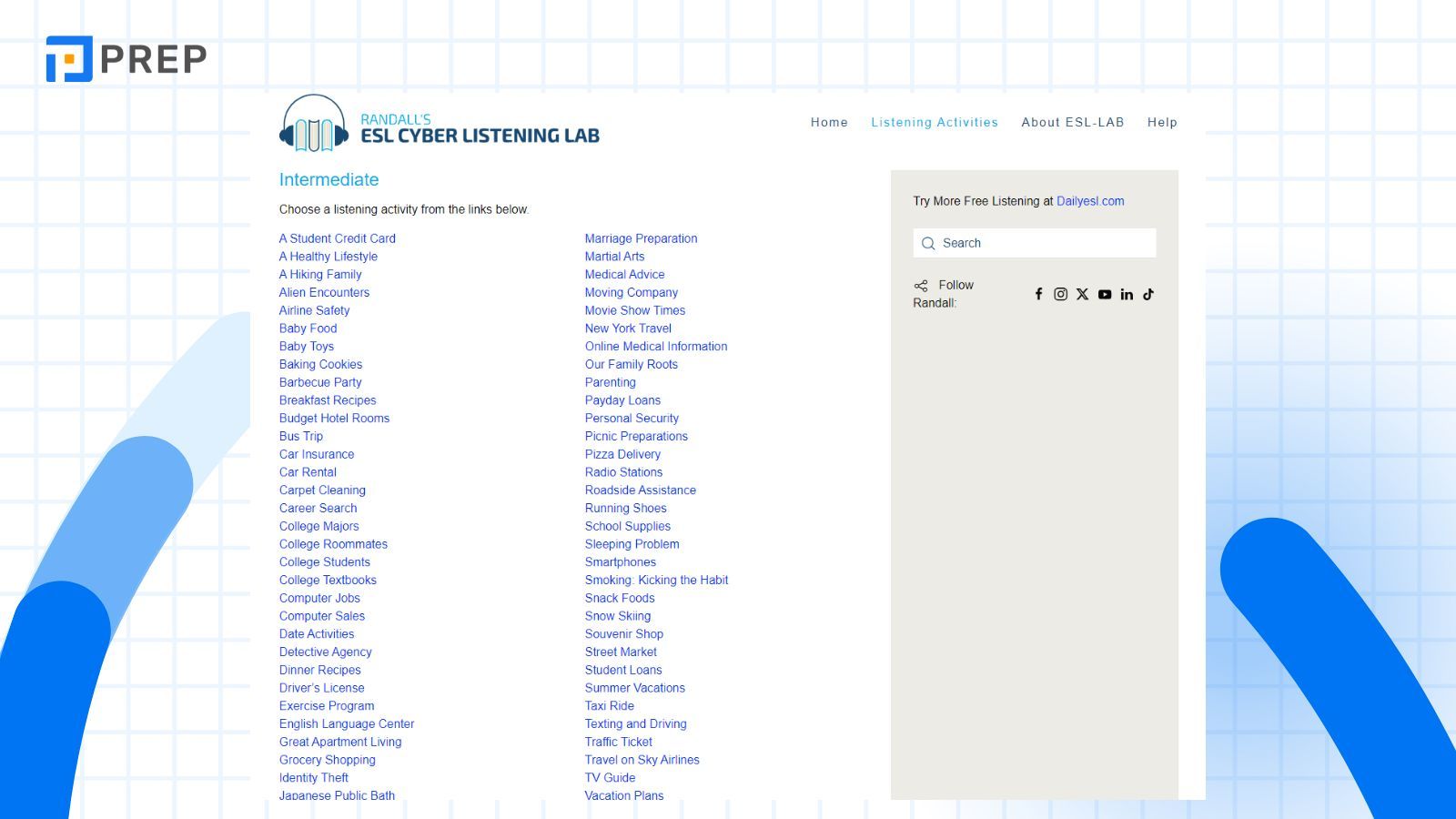Open College Textbooks activity
The width and height of the screenshot is (1456, 819).
point(328,580)
